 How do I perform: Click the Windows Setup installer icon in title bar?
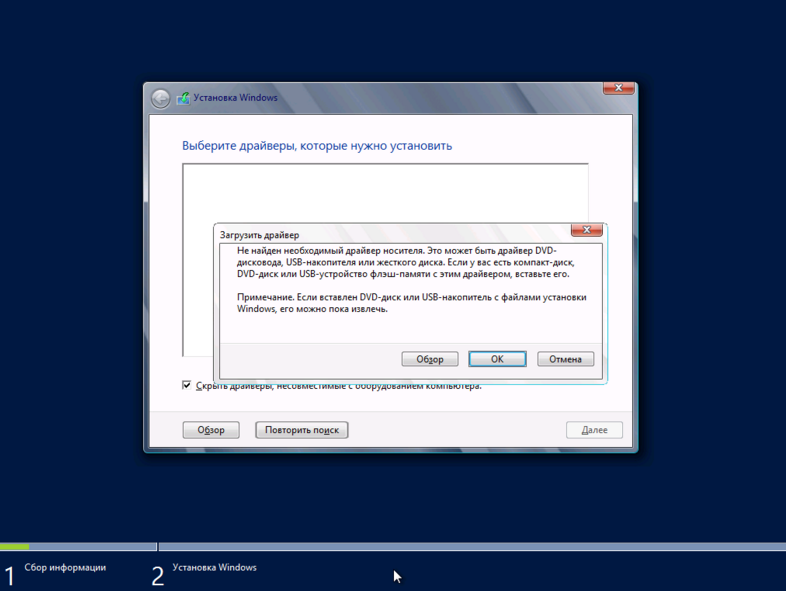(183, 98)
